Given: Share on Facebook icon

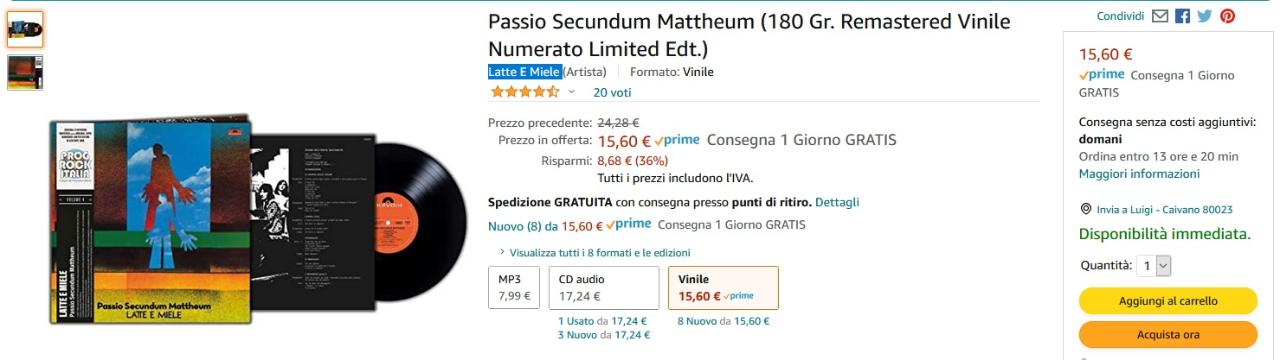Looking at the screenshot, I should (x=1182, y=16).
